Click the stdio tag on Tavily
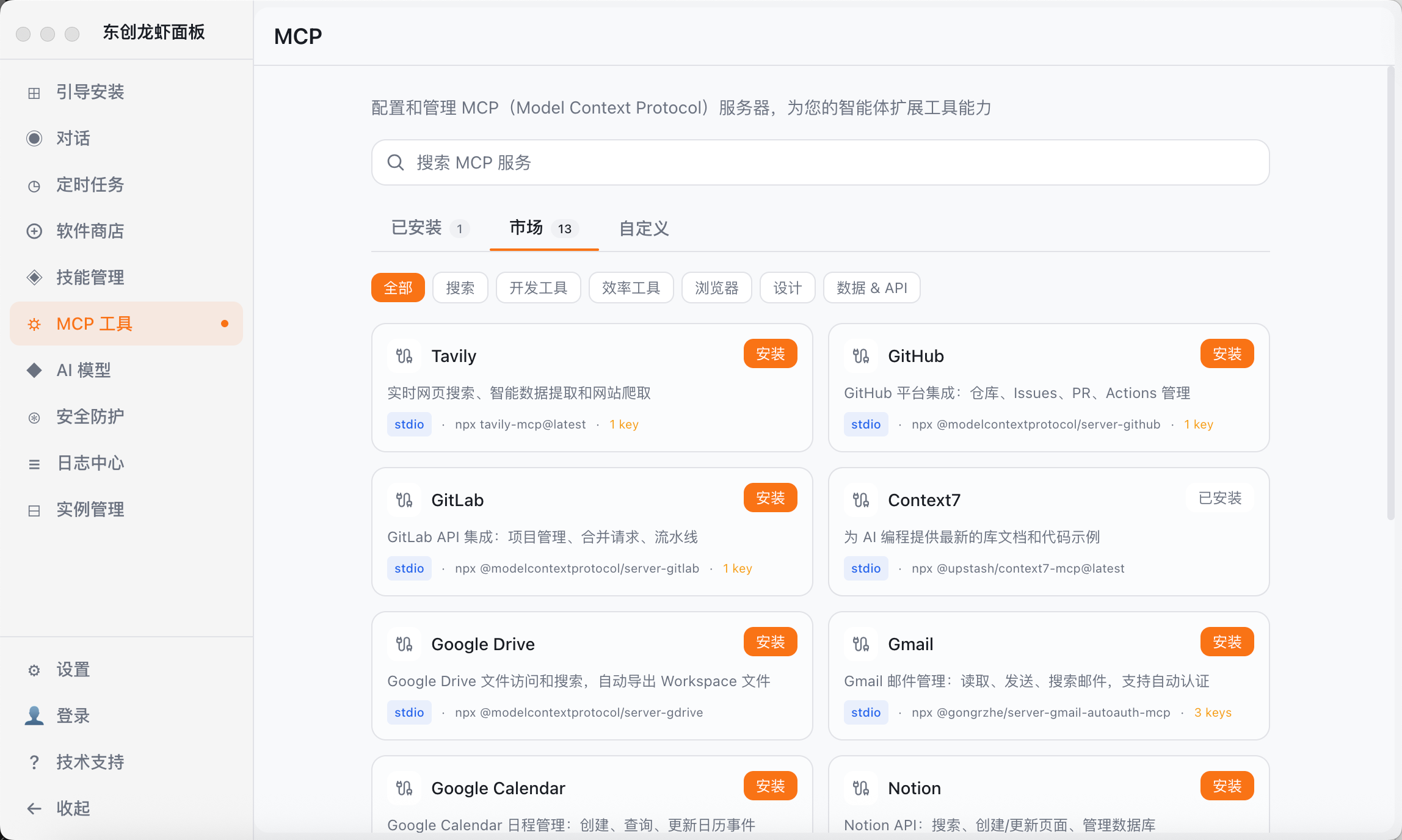This screenshot has height=840, width=1402. pos(409,424)
